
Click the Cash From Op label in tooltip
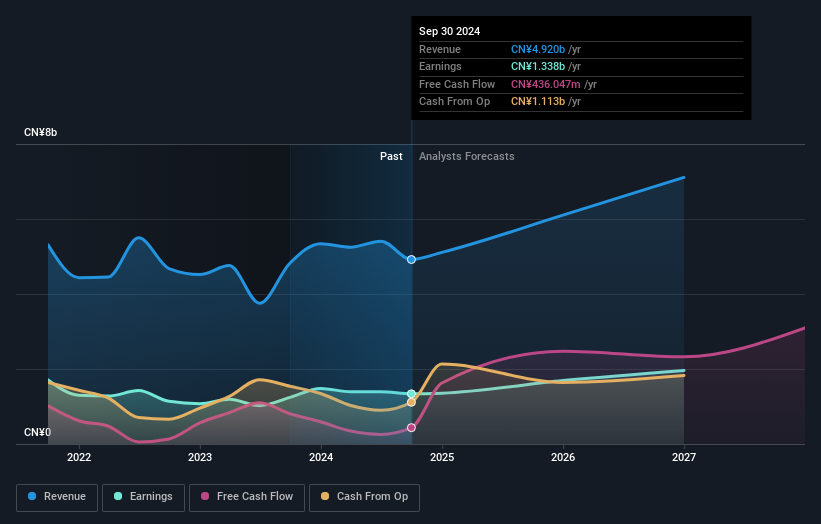(454, 102)
